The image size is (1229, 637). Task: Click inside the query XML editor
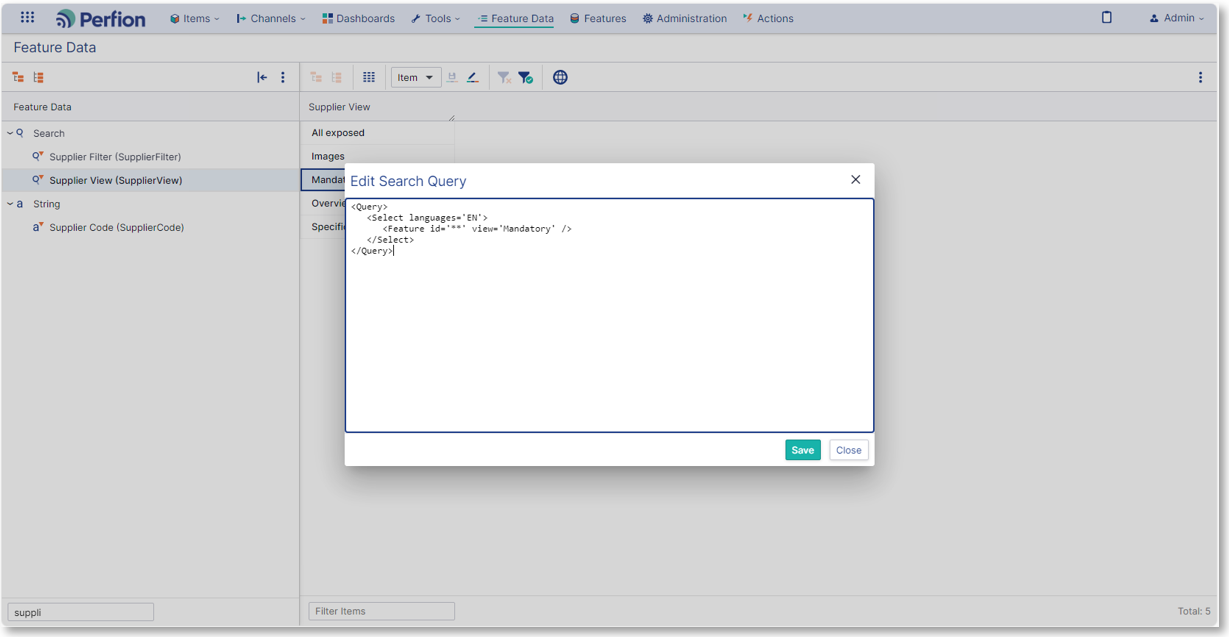609,315
